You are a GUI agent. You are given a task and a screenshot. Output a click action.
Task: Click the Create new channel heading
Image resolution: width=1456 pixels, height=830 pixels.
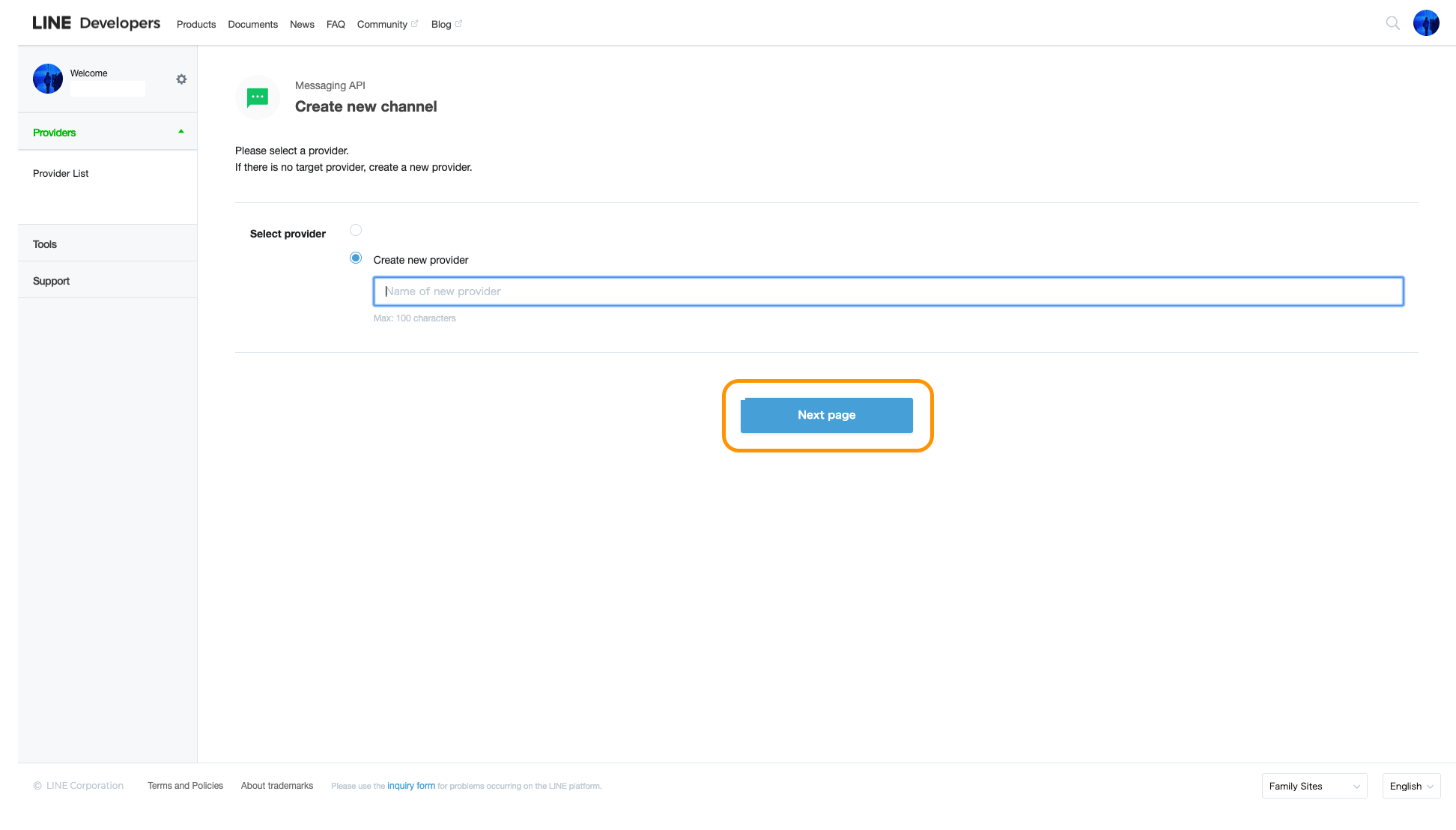(365, 106)
